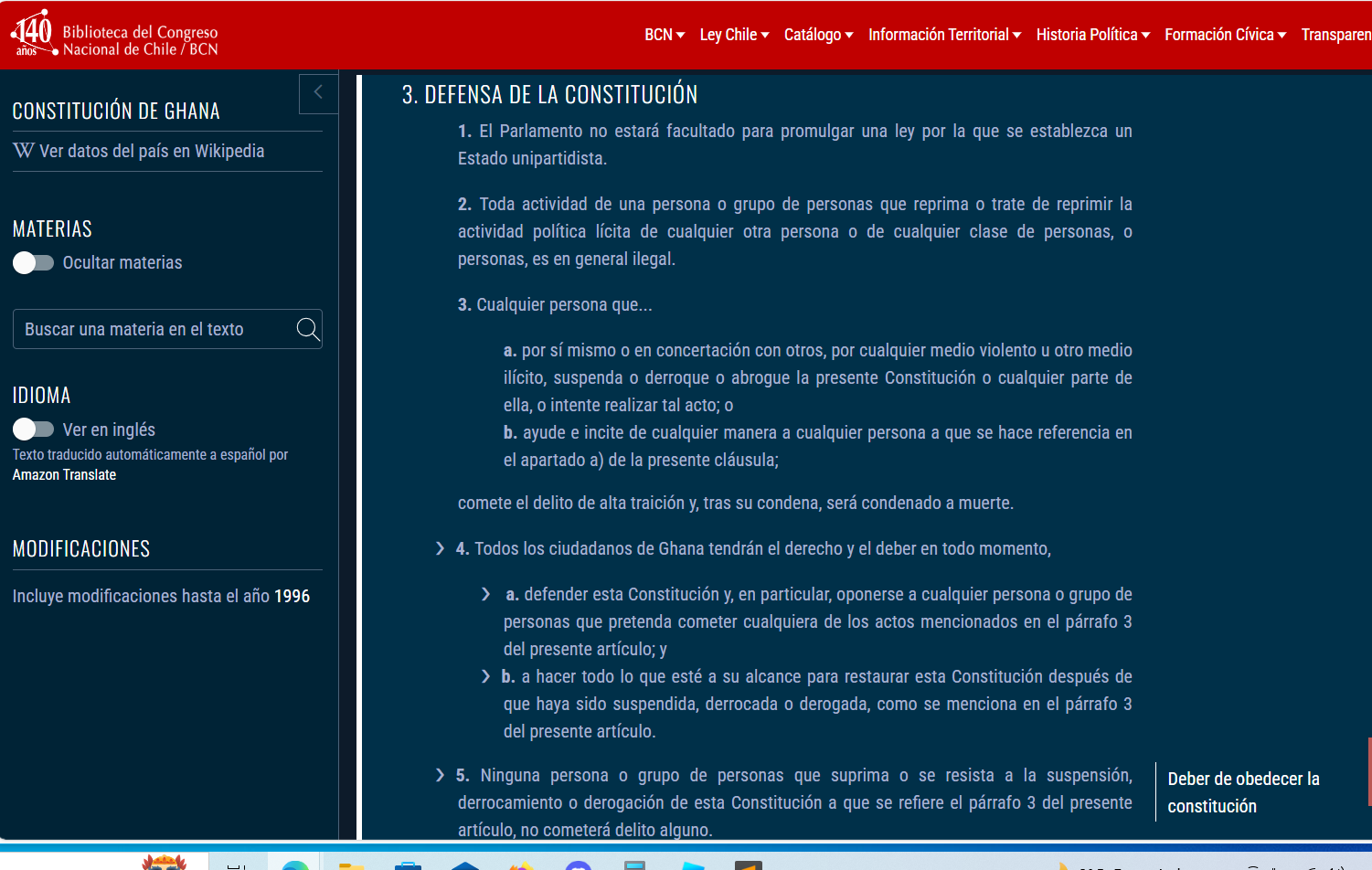Collapse the sidebar with the left chevron
Screen dimensions: 1372x870
[x=318, y=92]
